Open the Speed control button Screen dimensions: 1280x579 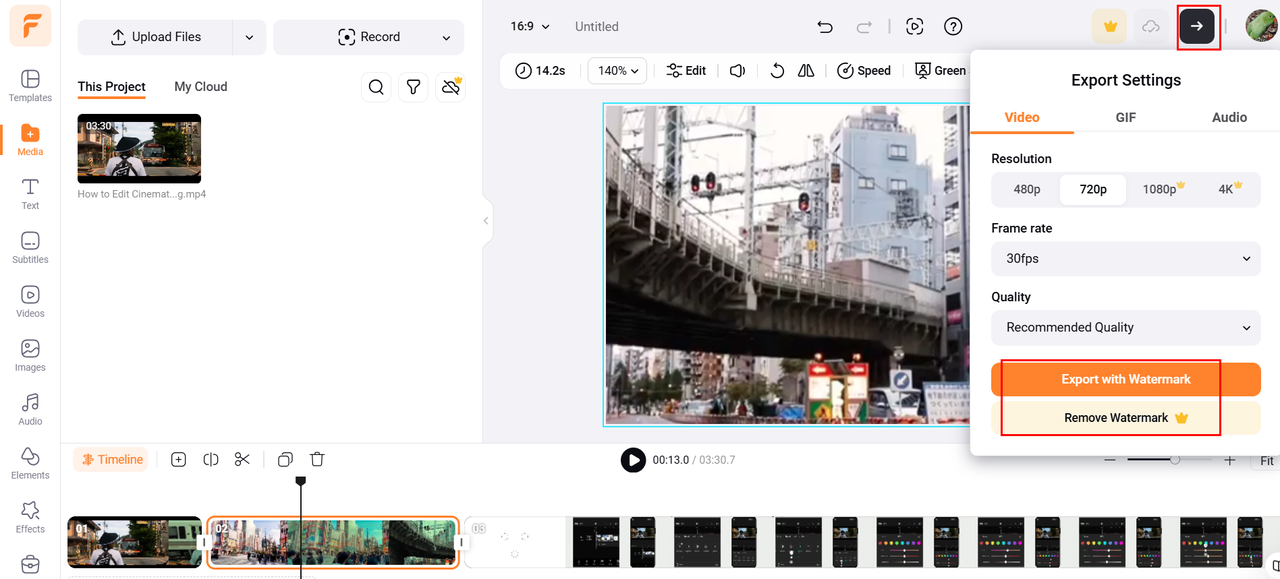(864, 71)
